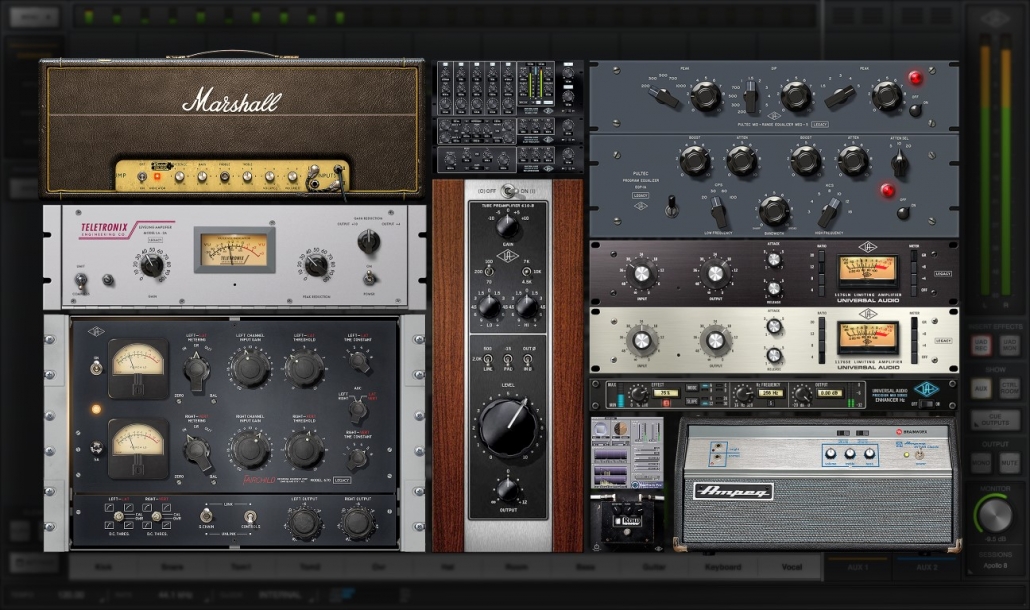Click the Enhancer Hz 0.00 dB output field

click(829, 393)
